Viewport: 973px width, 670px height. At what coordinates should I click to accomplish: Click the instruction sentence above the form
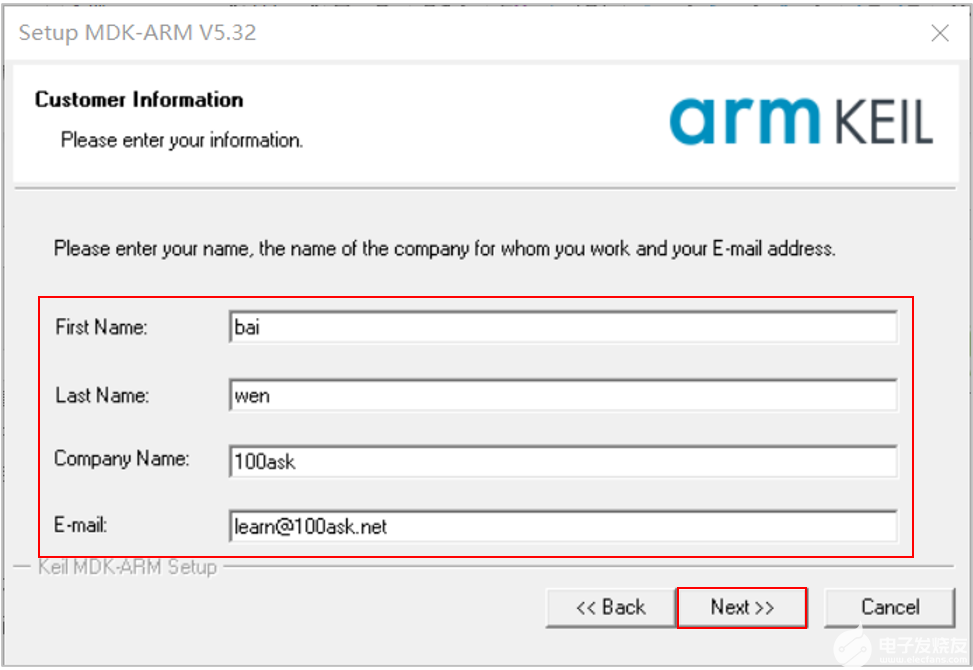444,248
